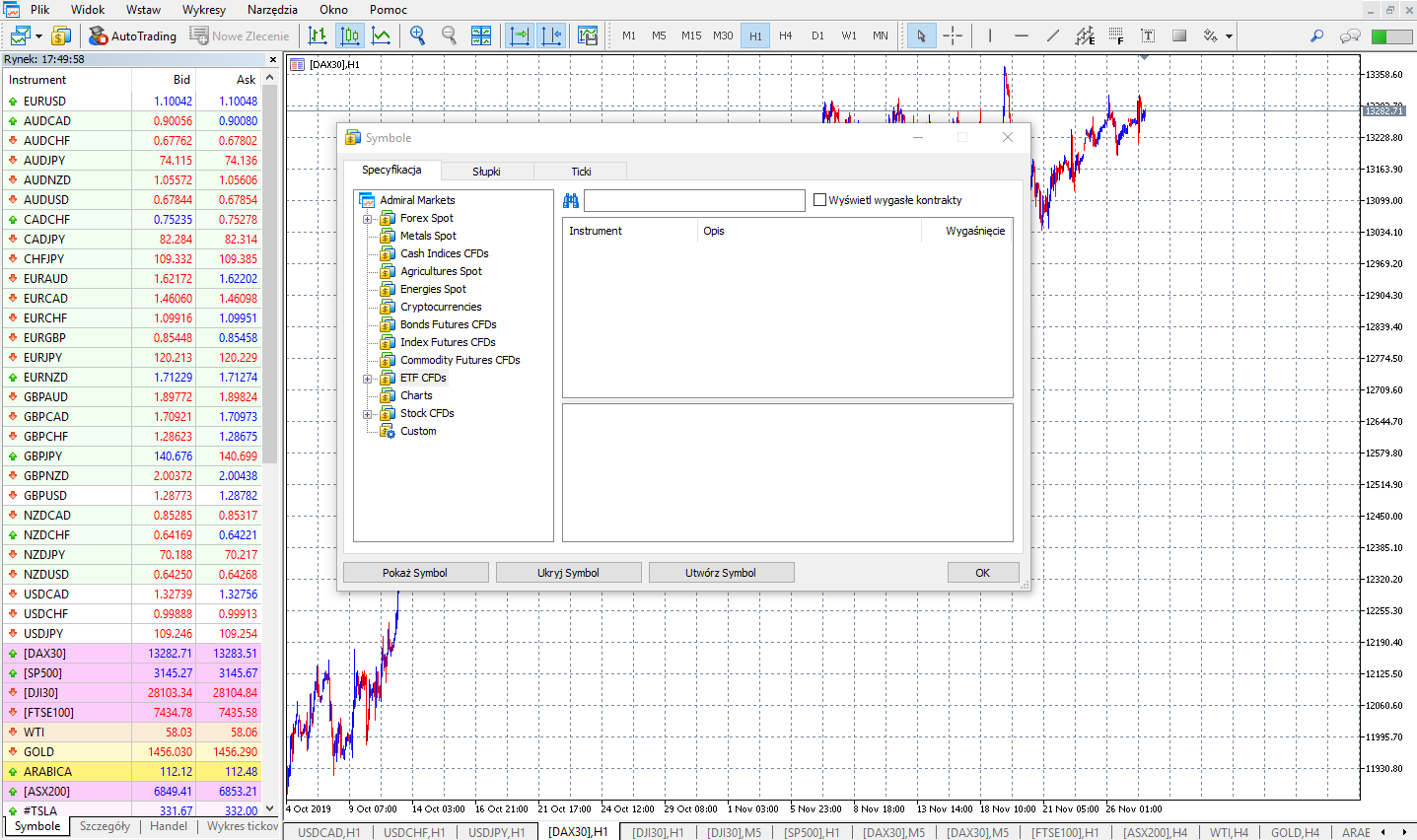The image size is (1417, 840).
Task: Toggle chart shift icon
Action: click(x=551, y=35)
